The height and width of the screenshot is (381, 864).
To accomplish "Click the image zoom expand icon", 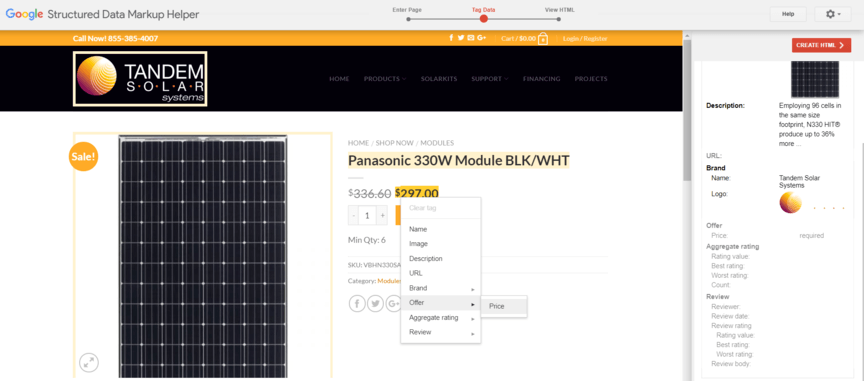I will pos(89,362).
